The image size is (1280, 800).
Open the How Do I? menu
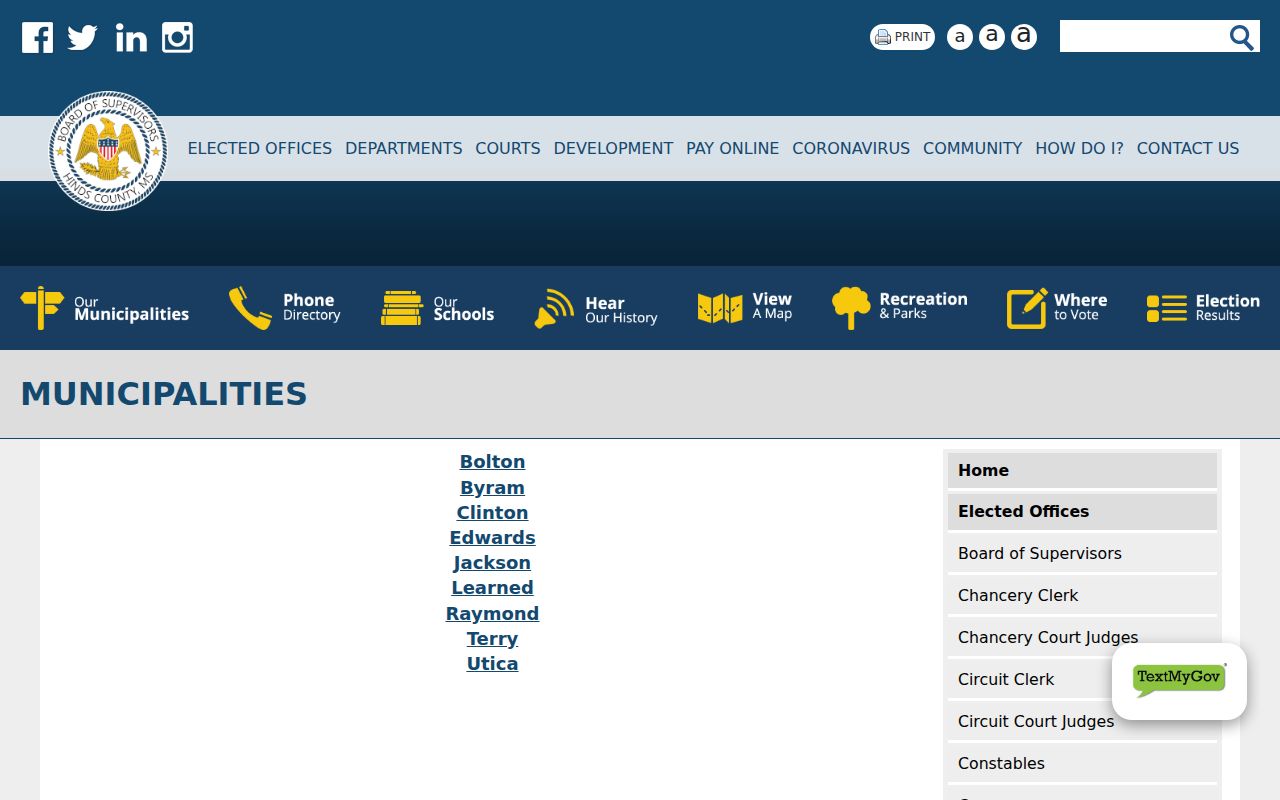[1079, 148]
